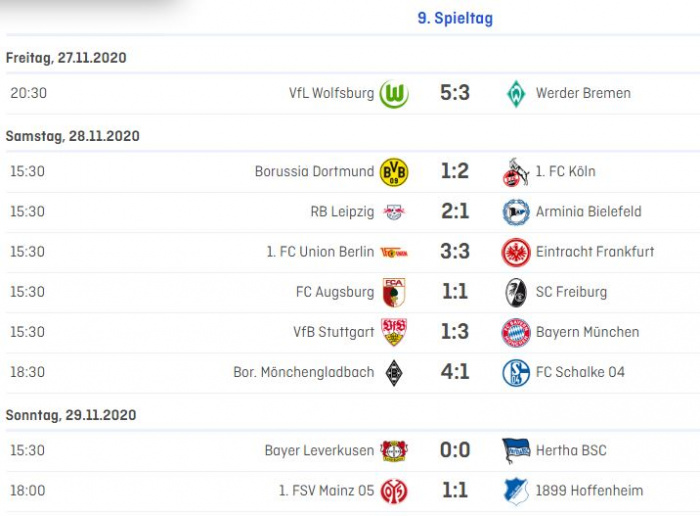Open the 0:0 Leverkusen versus Hertha result

455,450
